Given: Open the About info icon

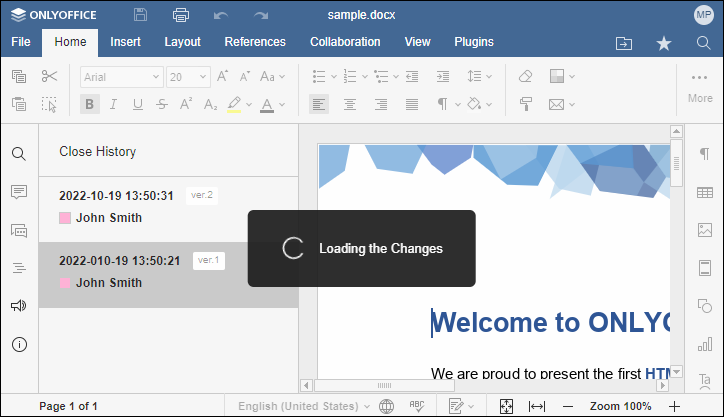Looking at the screenshot, I should (x=19, y=344).
